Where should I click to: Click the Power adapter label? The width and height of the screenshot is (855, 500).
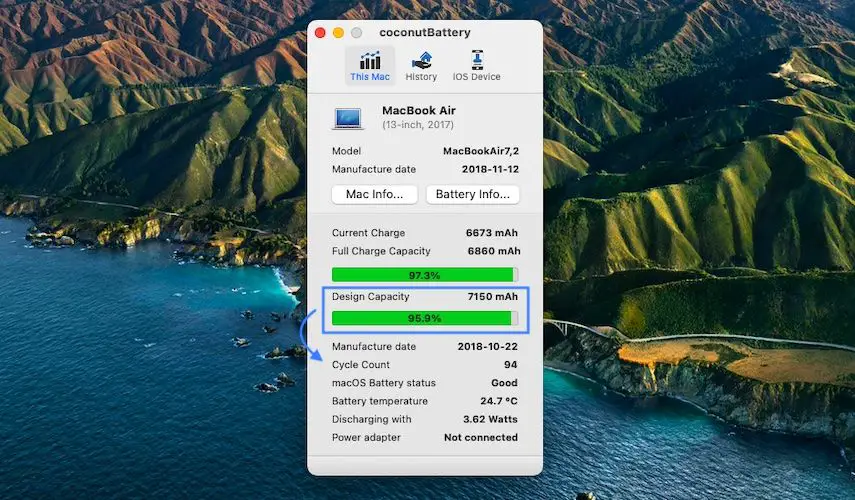pyautogui.click(x=366, y=437)
